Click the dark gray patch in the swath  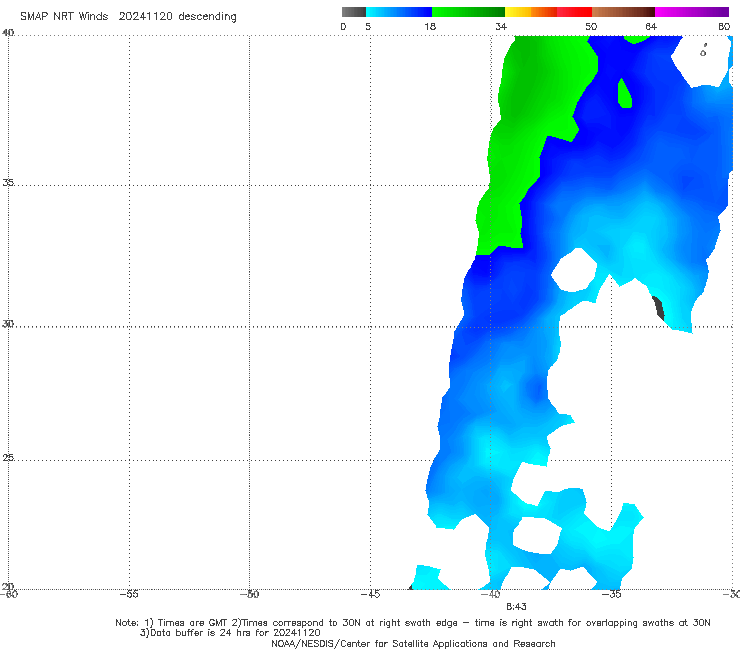[x=659, y=308]
